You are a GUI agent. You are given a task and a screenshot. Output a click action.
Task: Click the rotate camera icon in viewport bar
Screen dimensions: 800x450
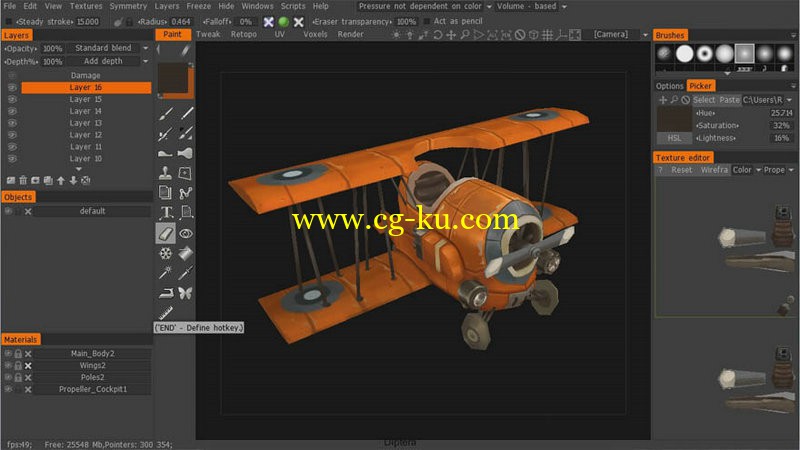tap(438, 35)
